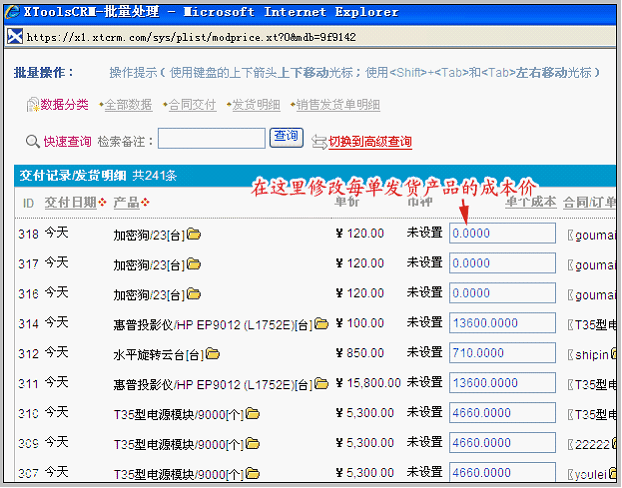The image size is (622, 488).
Task: Open the 销售发货单明细 tab
Action: pyautogui.click(x=336, y=105)
